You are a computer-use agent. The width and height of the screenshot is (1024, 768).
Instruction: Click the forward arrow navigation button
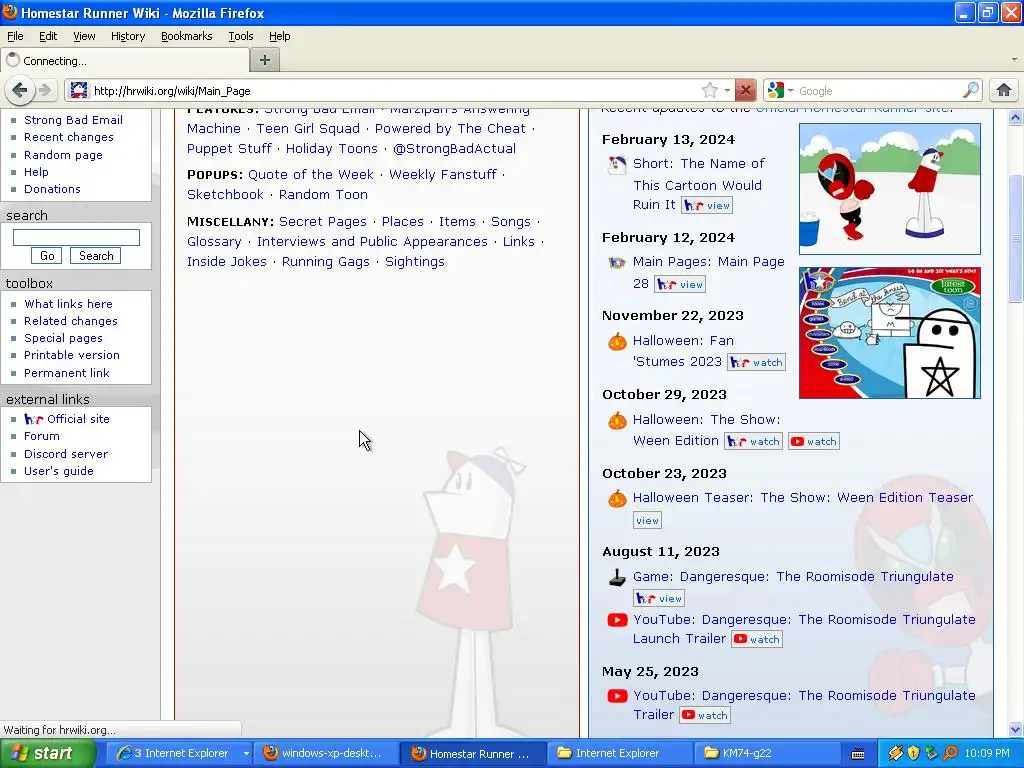coord(44,90)
